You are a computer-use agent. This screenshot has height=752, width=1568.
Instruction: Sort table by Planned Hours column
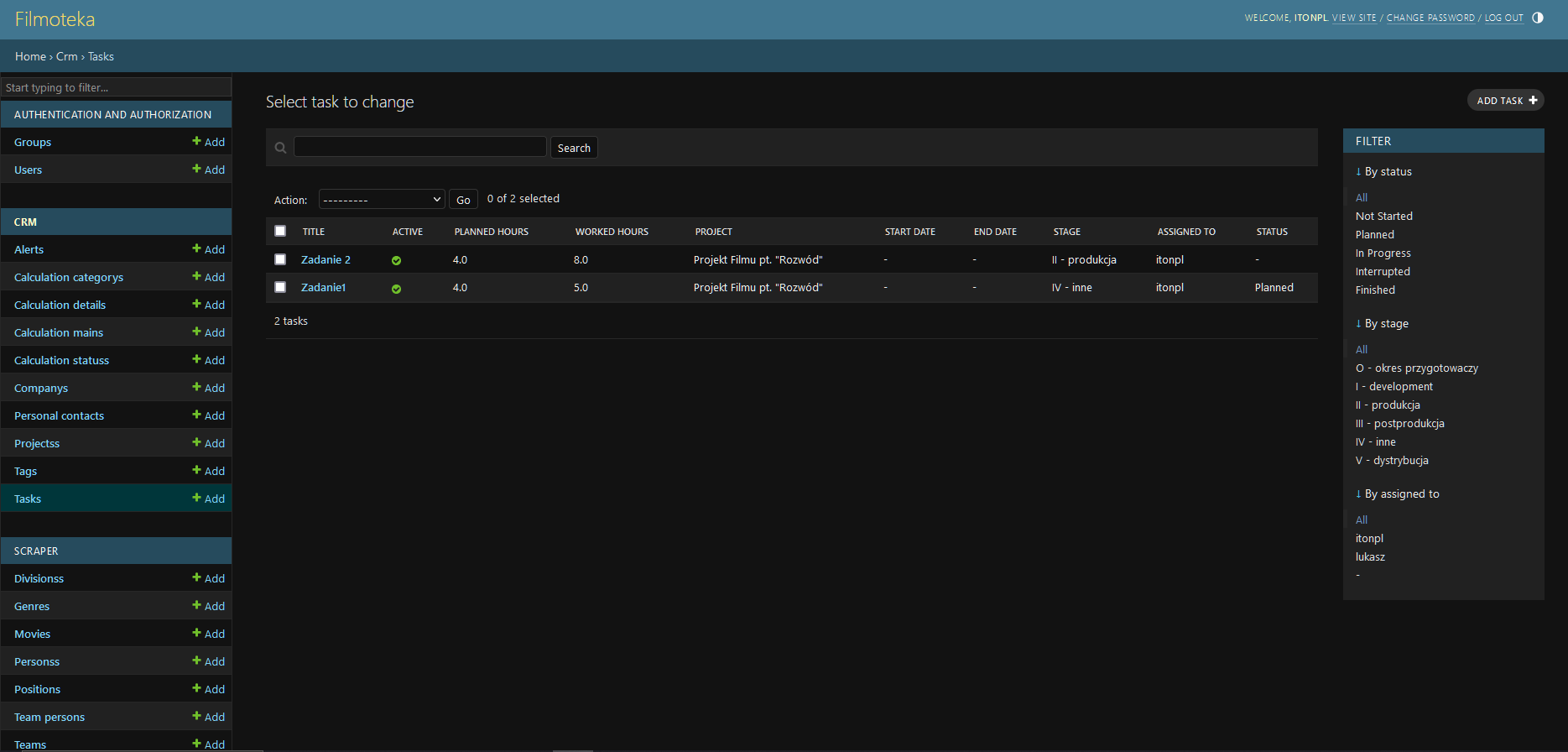point(492,232)
